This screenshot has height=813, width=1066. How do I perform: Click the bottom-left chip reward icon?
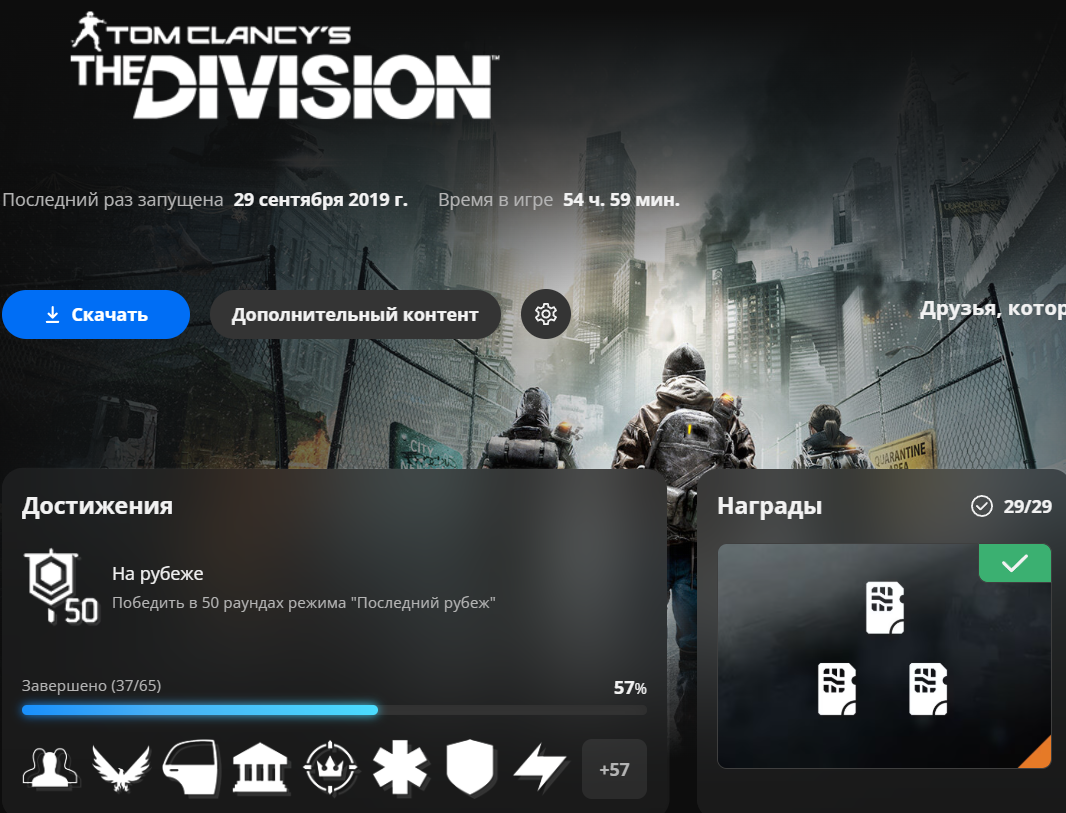tap(837, 689)
